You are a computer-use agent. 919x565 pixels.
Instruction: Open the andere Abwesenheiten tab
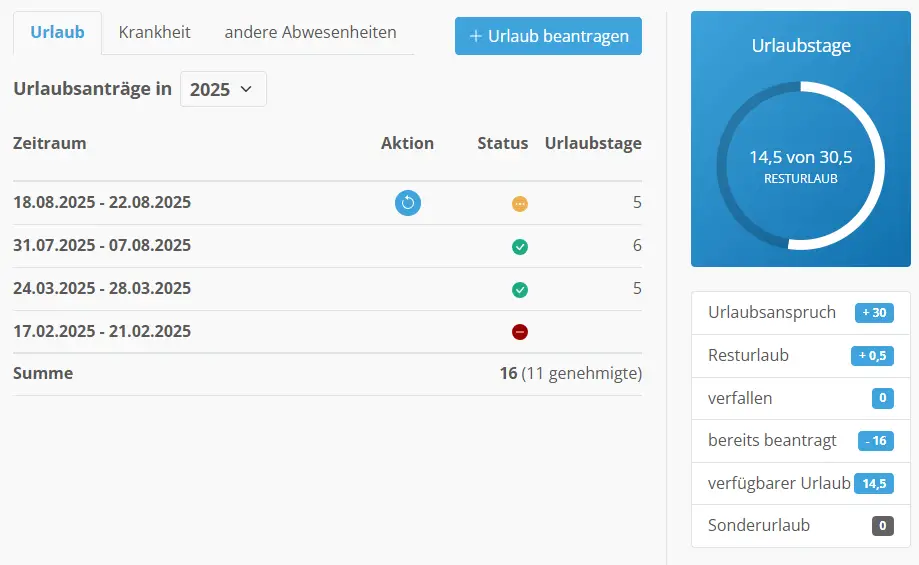pos(310,33)
